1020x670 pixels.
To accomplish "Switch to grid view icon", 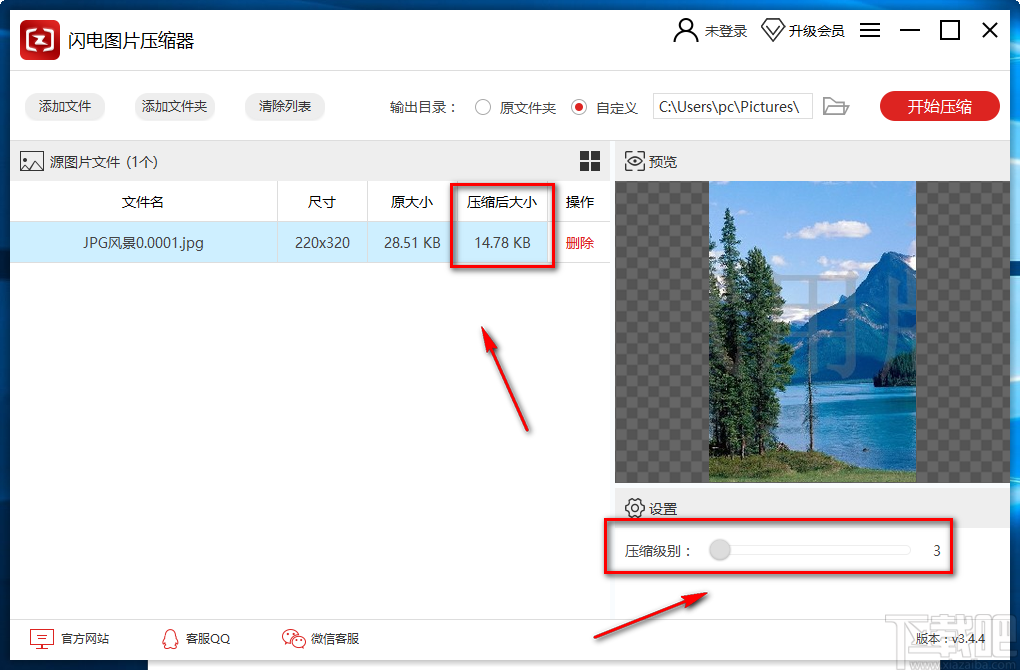I will pos(590,161).
